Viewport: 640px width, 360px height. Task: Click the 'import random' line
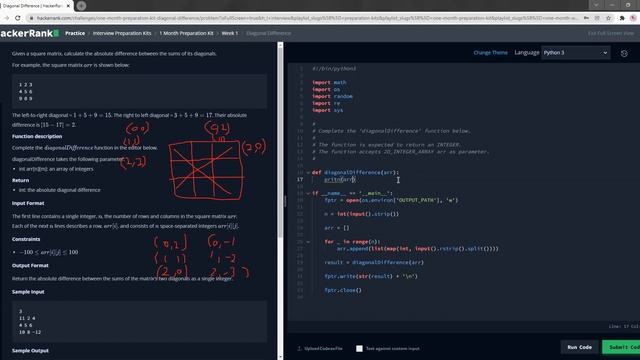point(332,96)
